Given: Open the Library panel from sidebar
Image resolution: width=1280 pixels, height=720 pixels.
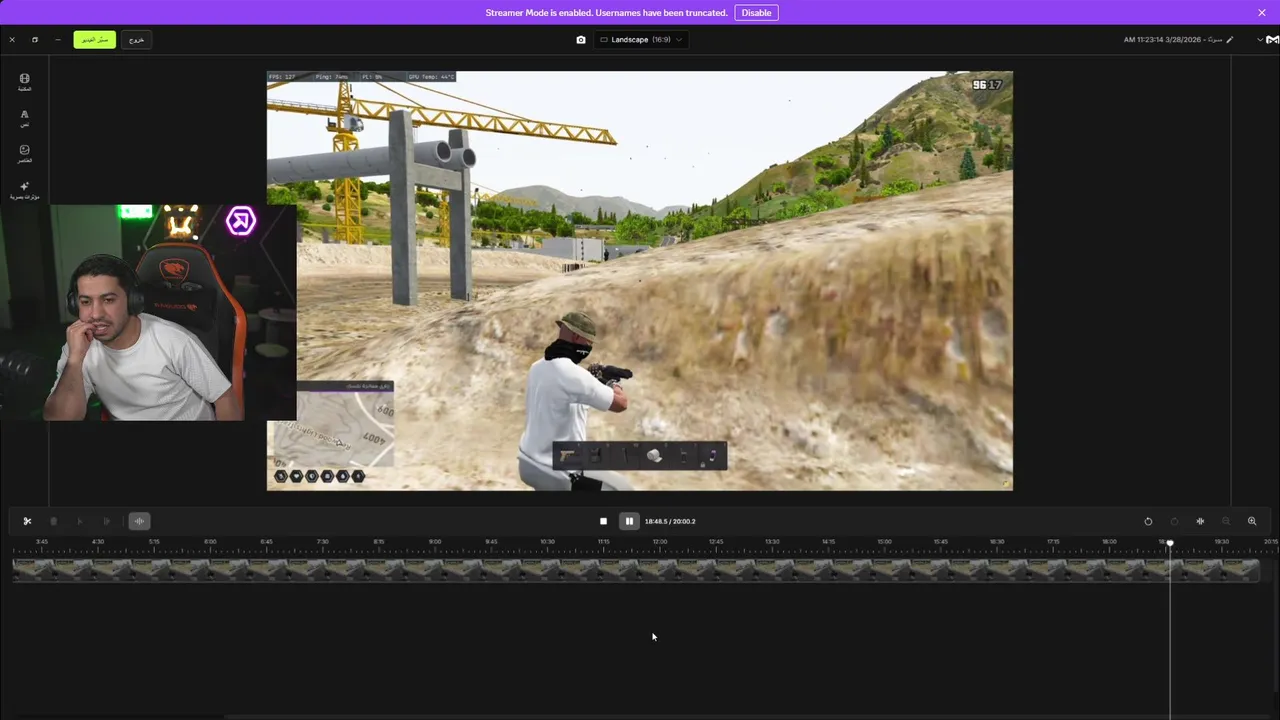Looking at the screenshot, I should coord(24,82).
